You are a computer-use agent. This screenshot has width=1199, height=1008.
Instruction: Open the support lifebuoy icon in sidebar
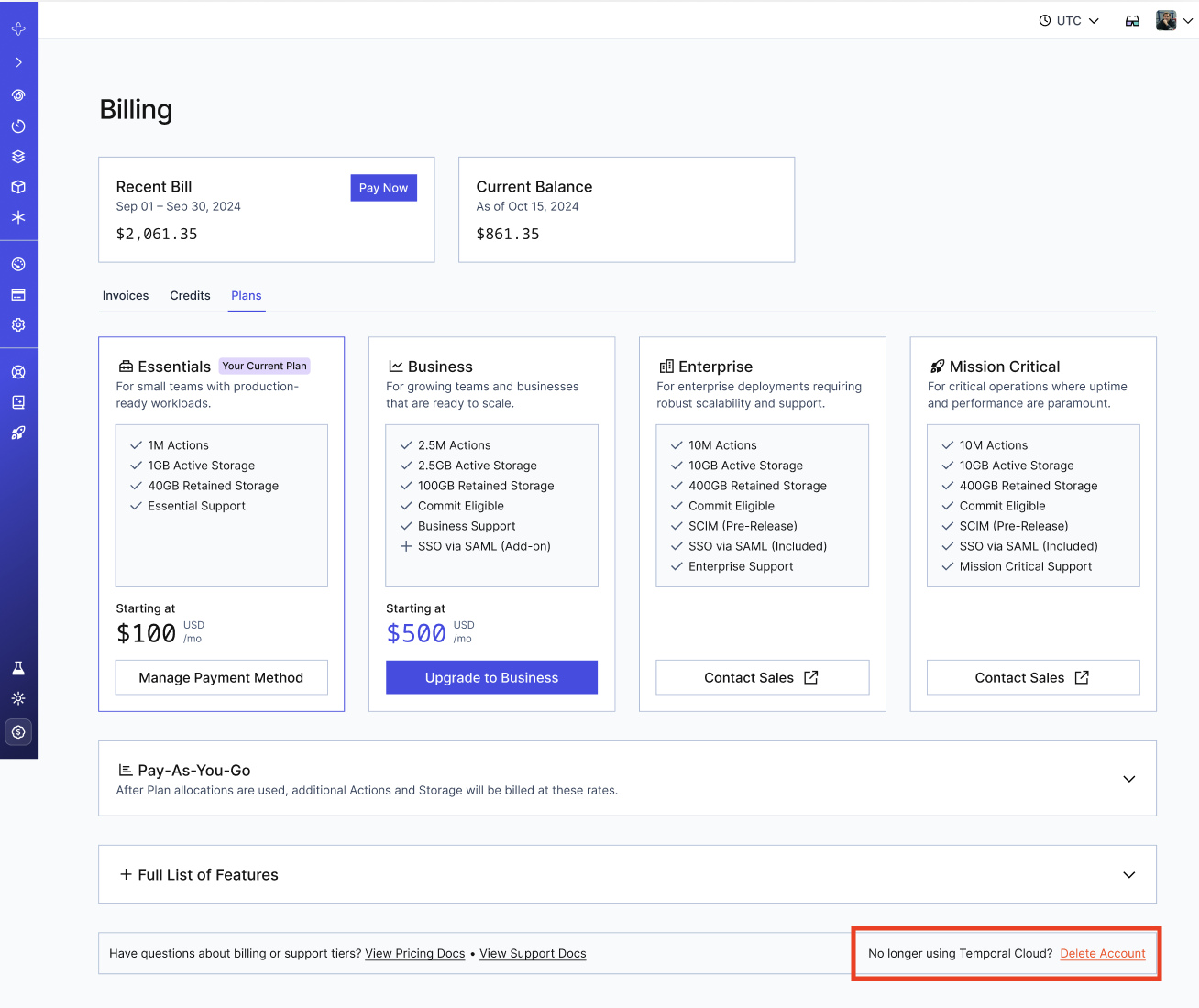(18, 371)
